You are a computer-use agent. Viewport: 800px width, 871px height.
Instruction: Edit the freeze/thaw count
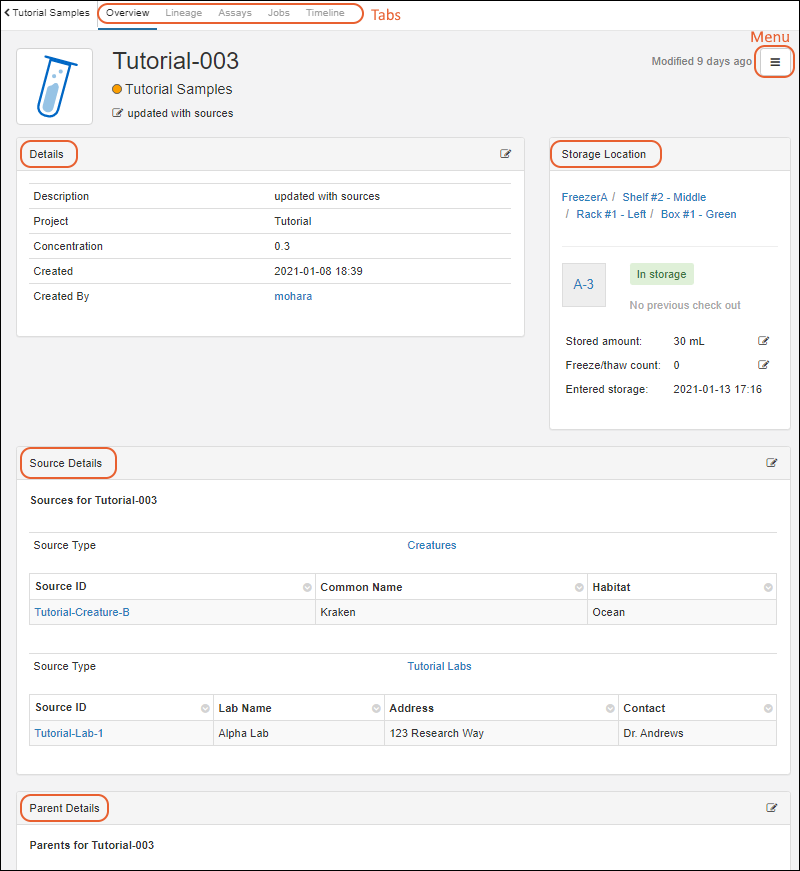coord(764,365)
